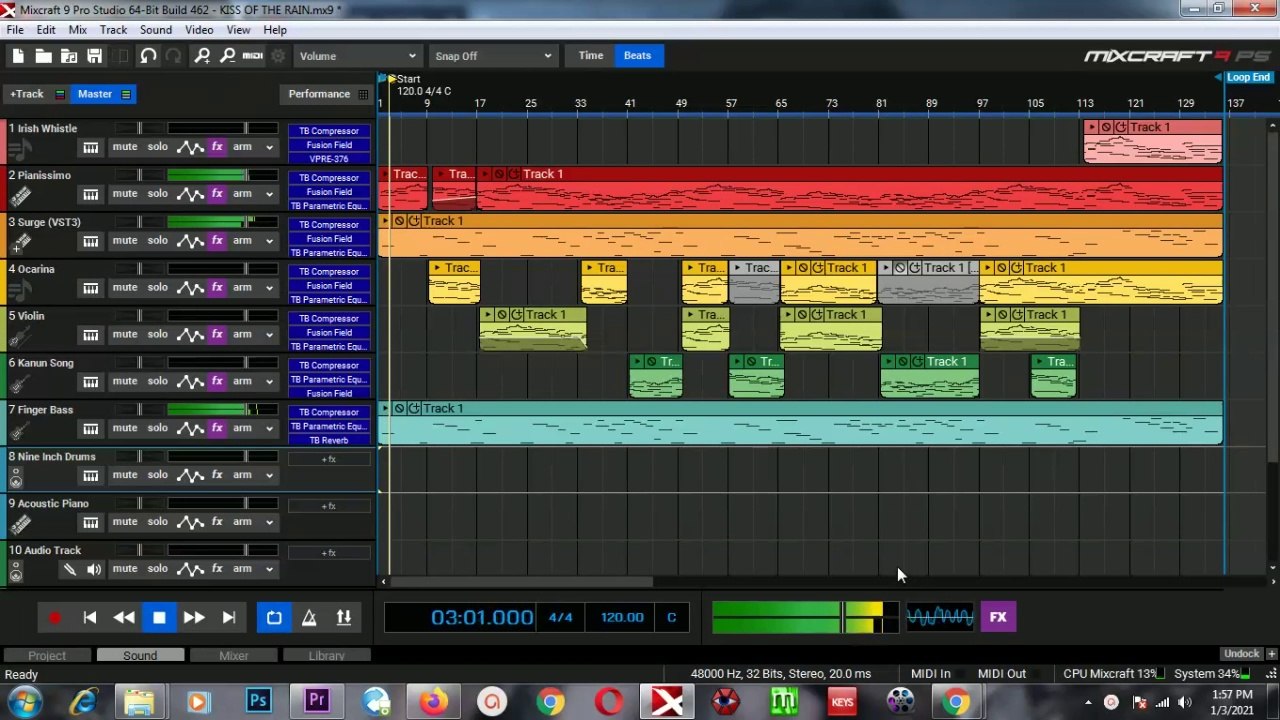Click the Loop End timeline marker
The image size is (1280, 720).
[1247, 78]
